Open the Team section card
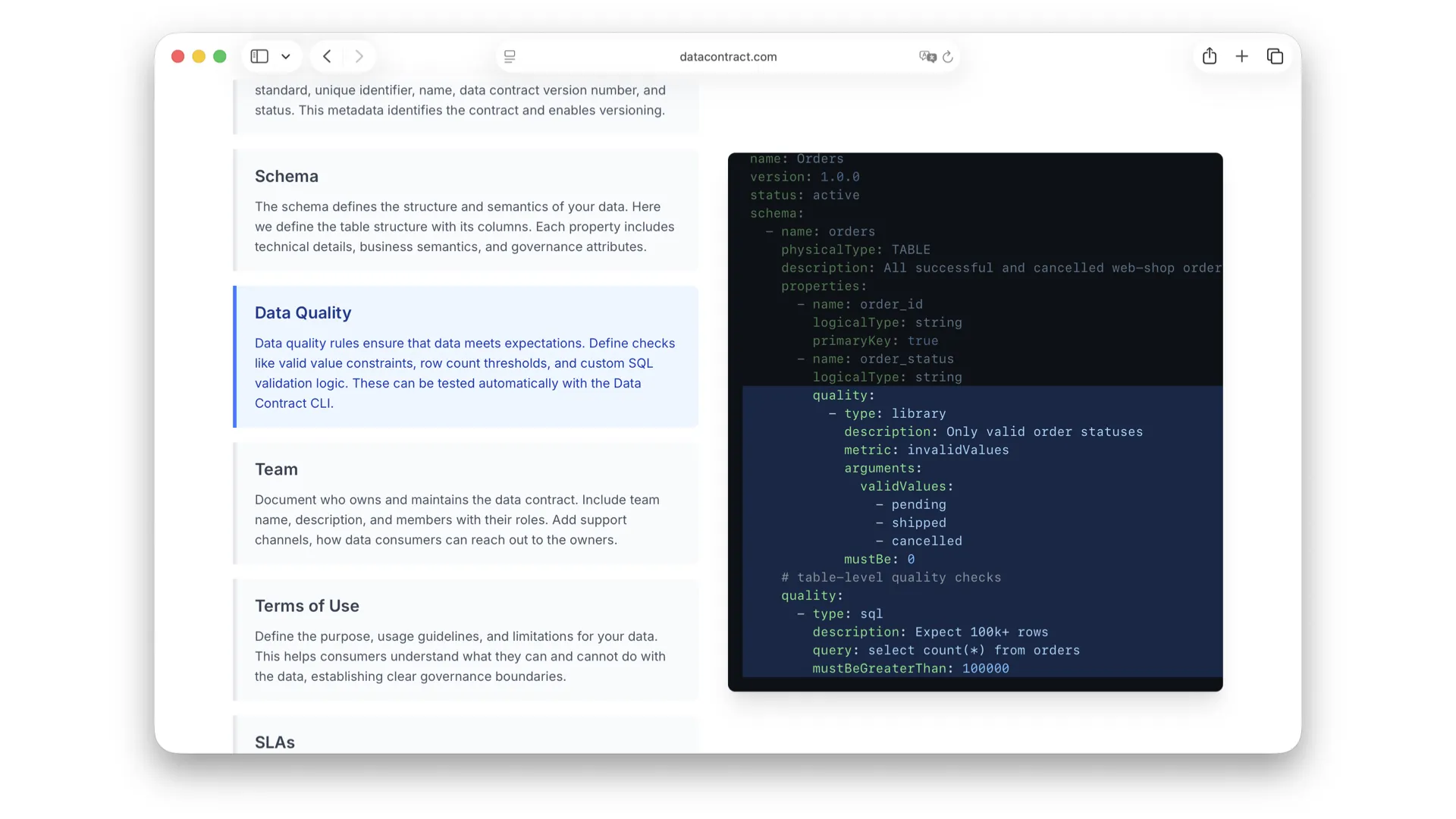Viewport: 1456px width, 819px height. point(466,504)
